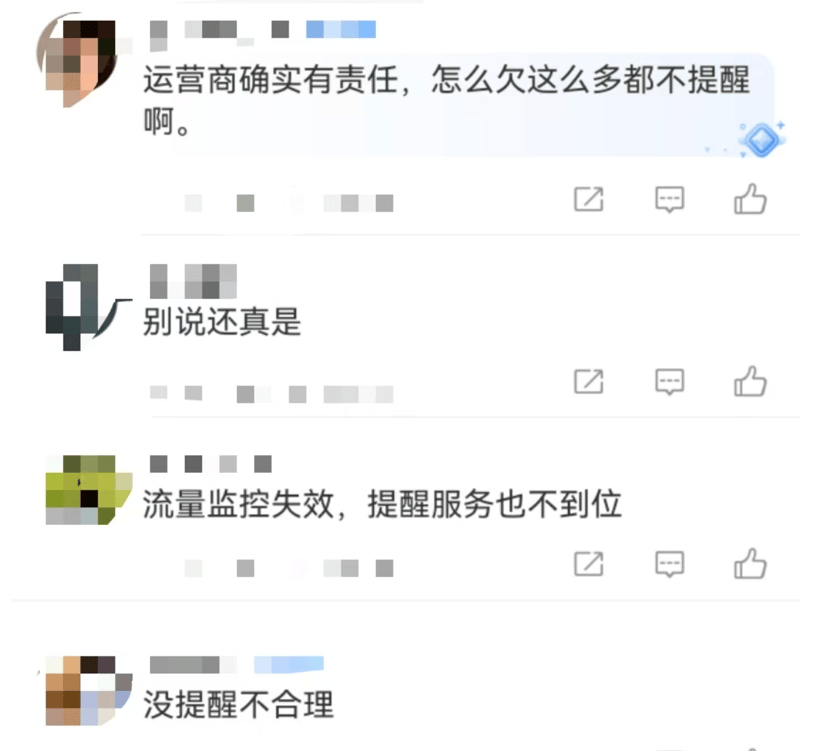Screen dimensions: 814x751
Task: Select the comment text 没提醒不合理
Action: click(238, 705)
